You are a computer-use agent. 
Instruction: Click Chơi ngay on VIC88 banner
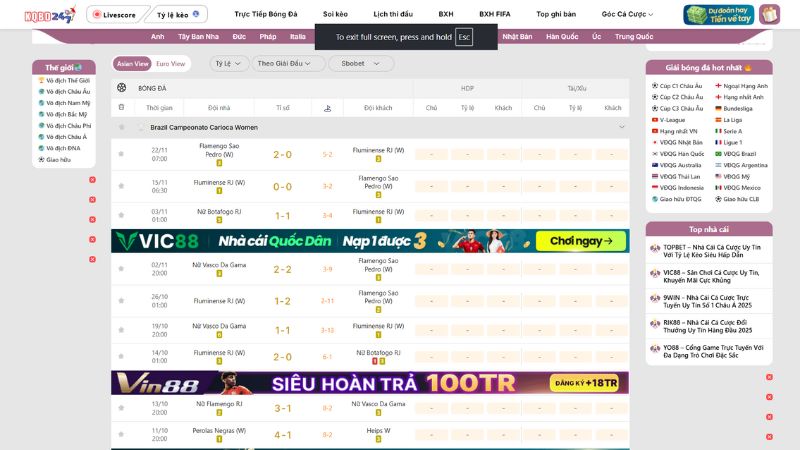[581, 241]
